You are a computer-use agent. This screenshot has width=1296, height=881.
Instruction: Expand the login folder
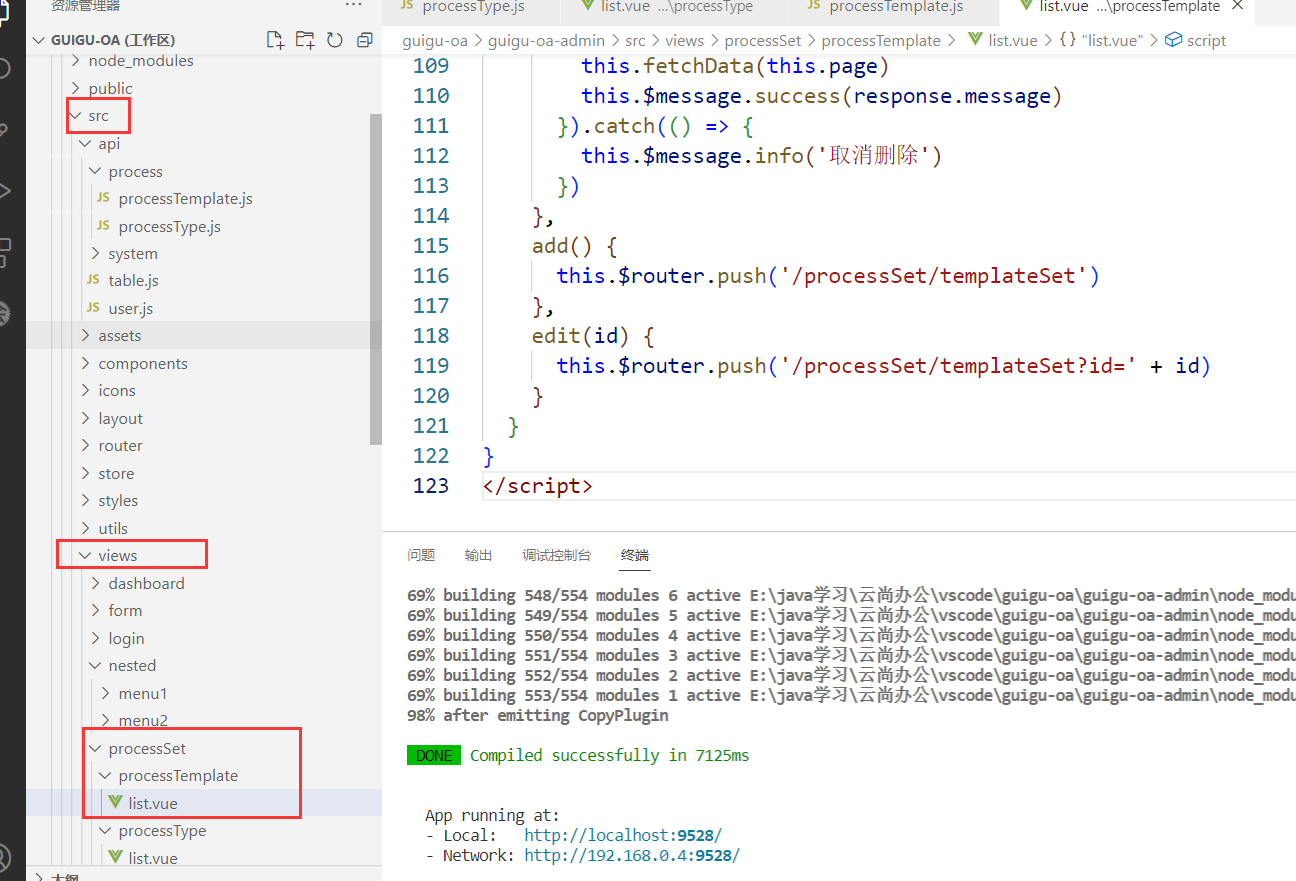click(x=96, y=638)
